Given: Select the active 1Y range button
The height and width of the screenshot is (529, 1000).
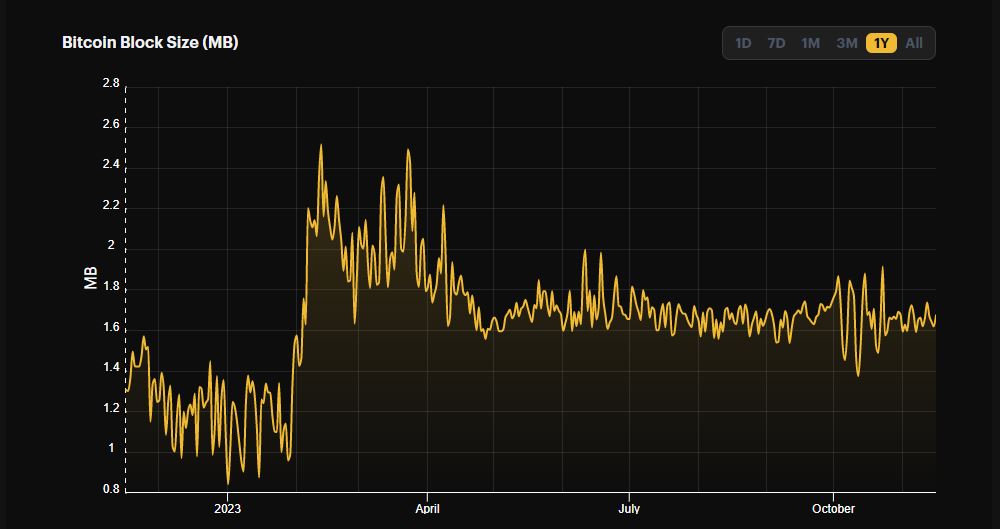Looking at the screenshot, I should (881, 43).
